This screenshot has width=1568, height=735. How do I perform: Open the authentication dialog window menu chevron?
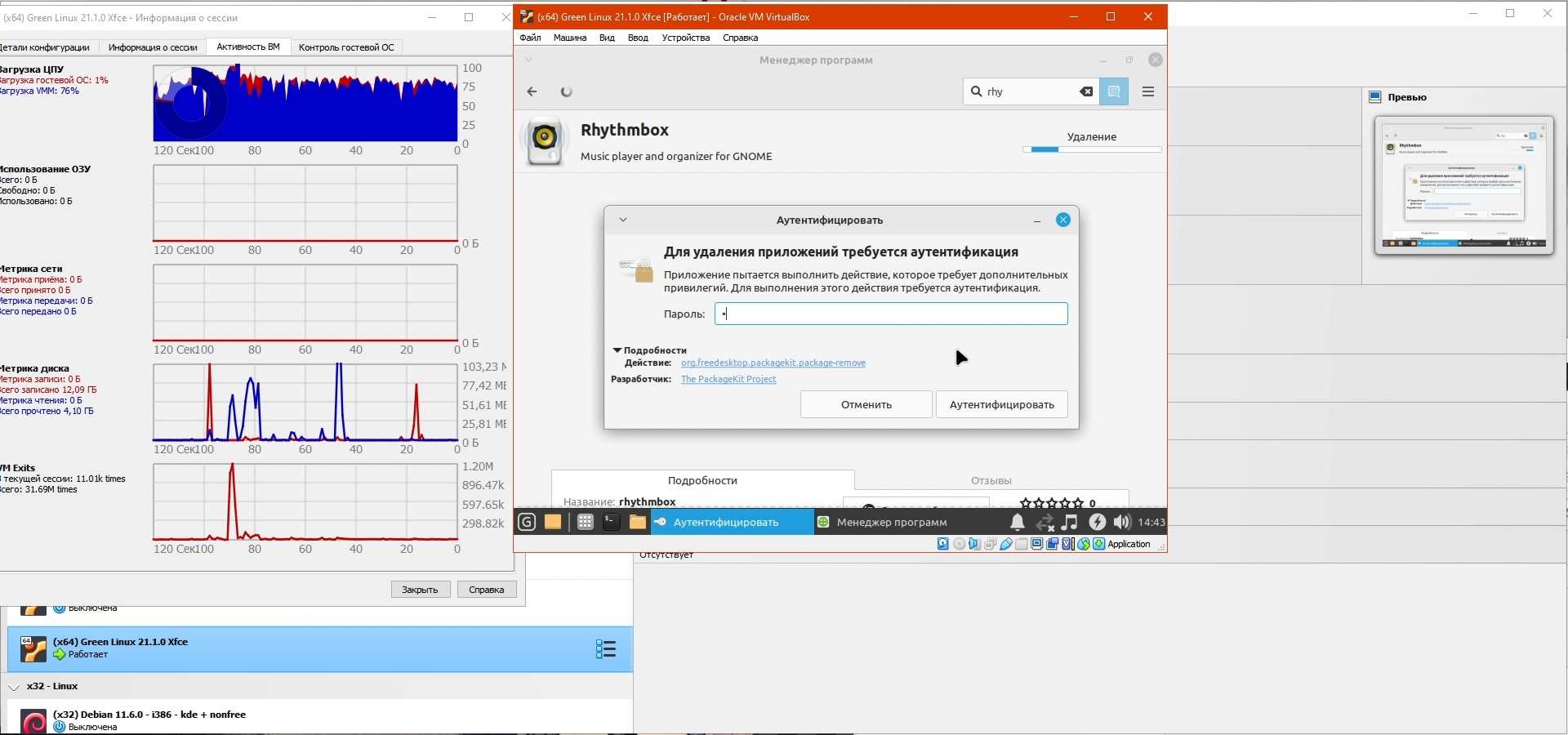point(623,220)
